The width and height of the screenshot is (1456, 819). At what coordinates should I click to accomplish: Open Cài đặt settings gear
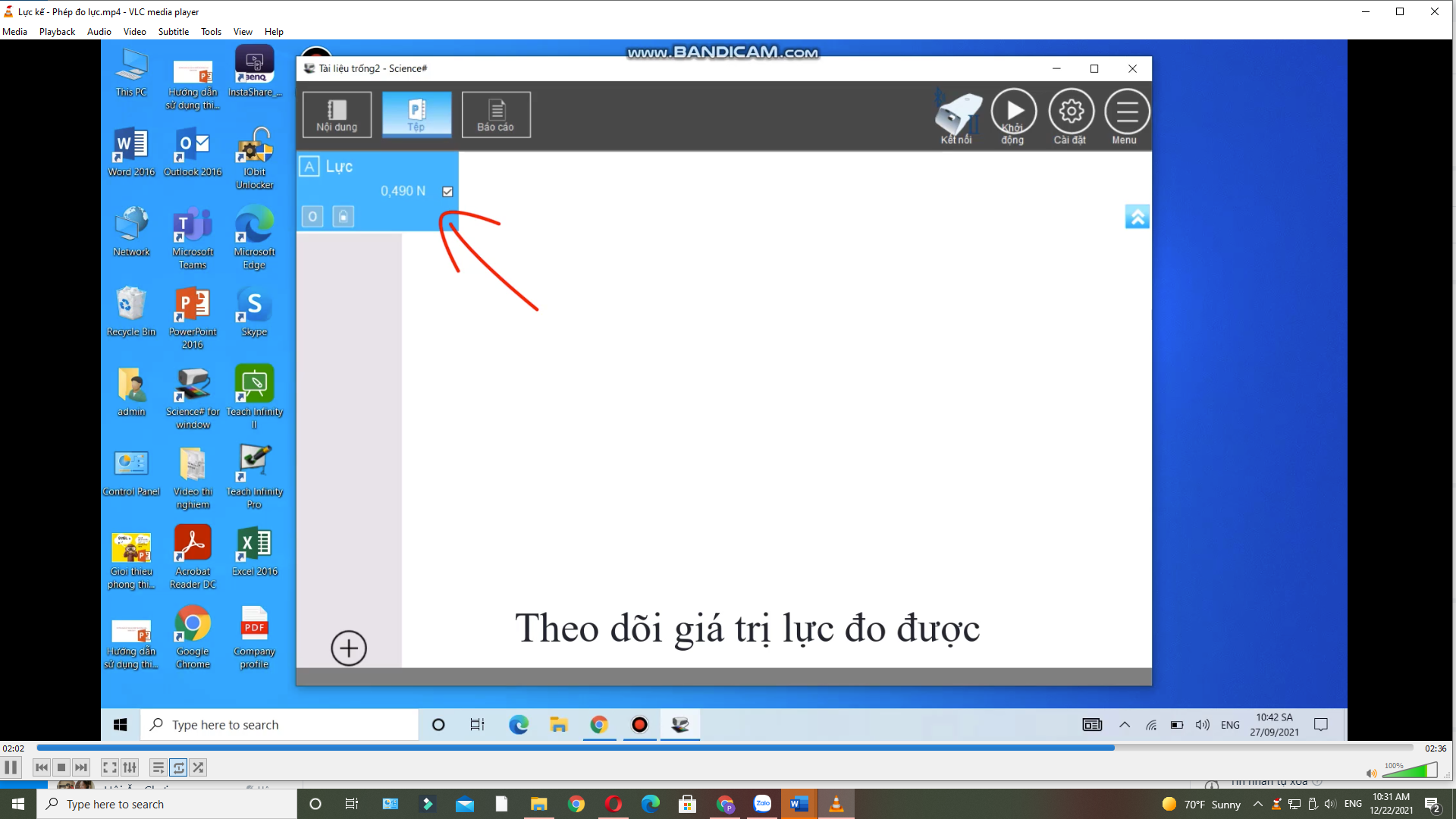pyautogui.click(x=1071, y=116)
